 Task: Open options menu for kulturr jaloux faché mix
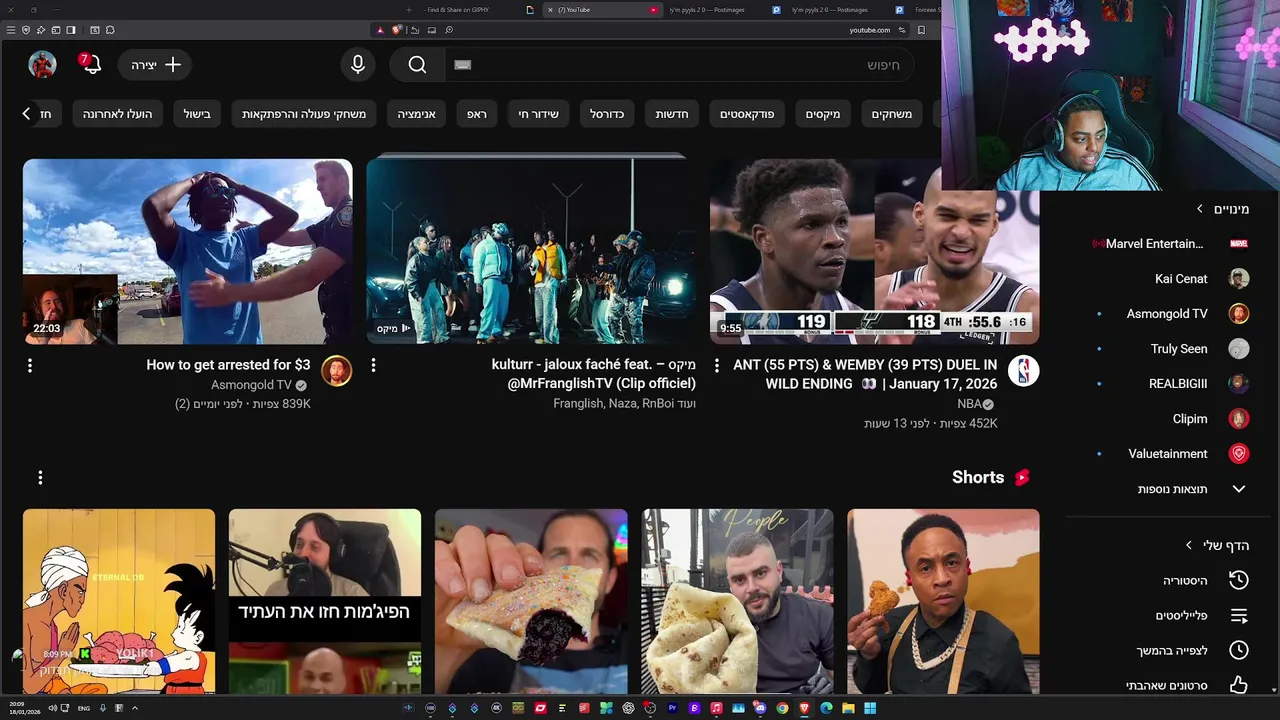[373, 366]
